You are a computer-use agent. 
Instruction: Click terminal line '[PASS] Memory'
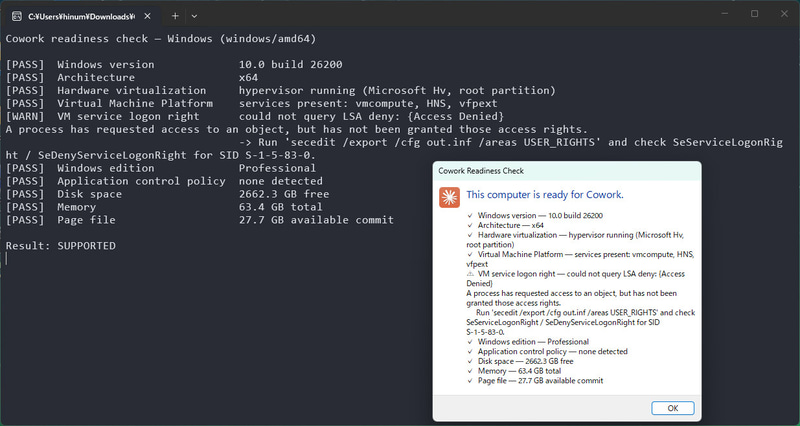tap(164, 207)
